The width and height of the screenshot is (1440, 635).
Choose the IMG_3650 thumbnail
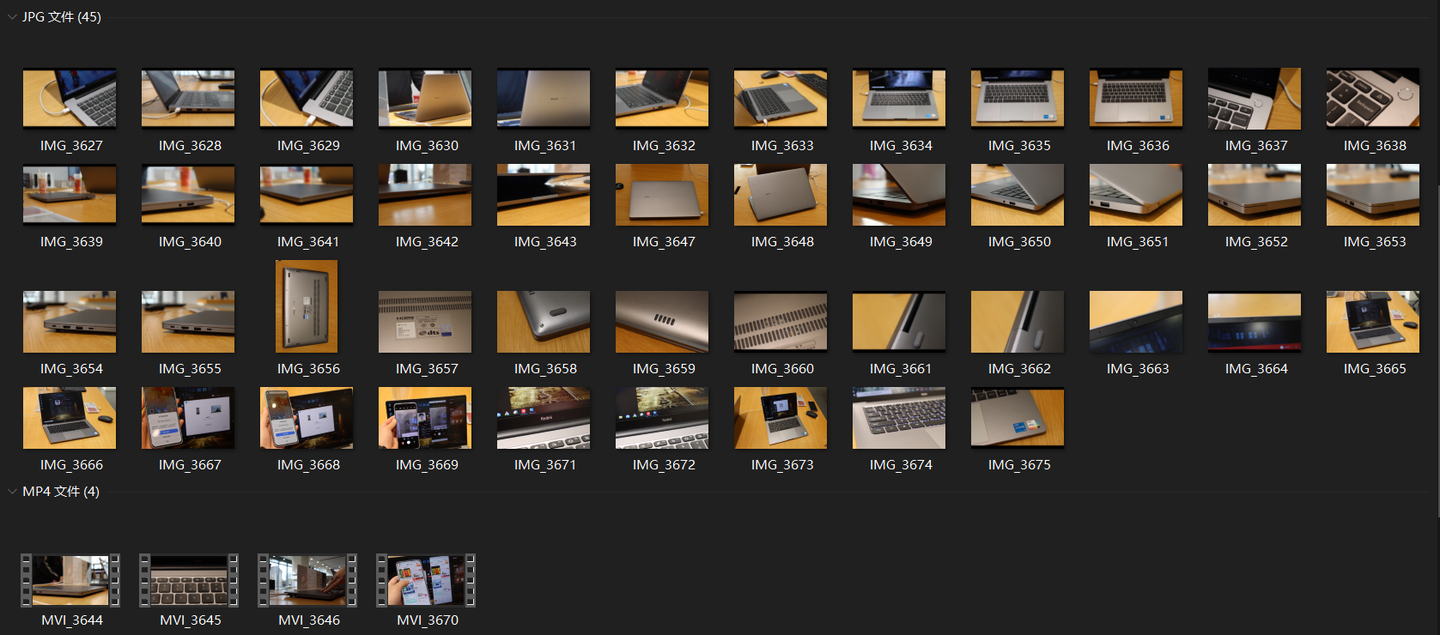tap(1018, 194)
